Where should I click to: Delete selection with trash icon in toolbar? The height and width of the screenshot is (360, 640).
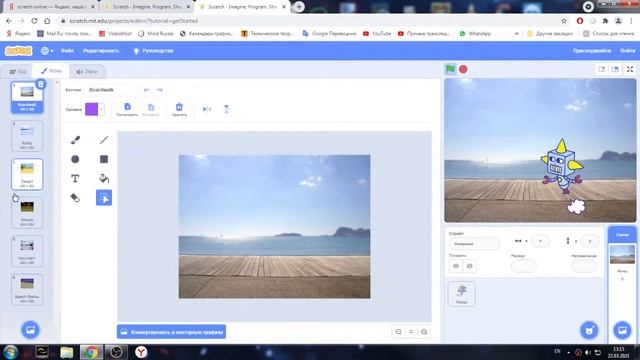click(179, 109)
